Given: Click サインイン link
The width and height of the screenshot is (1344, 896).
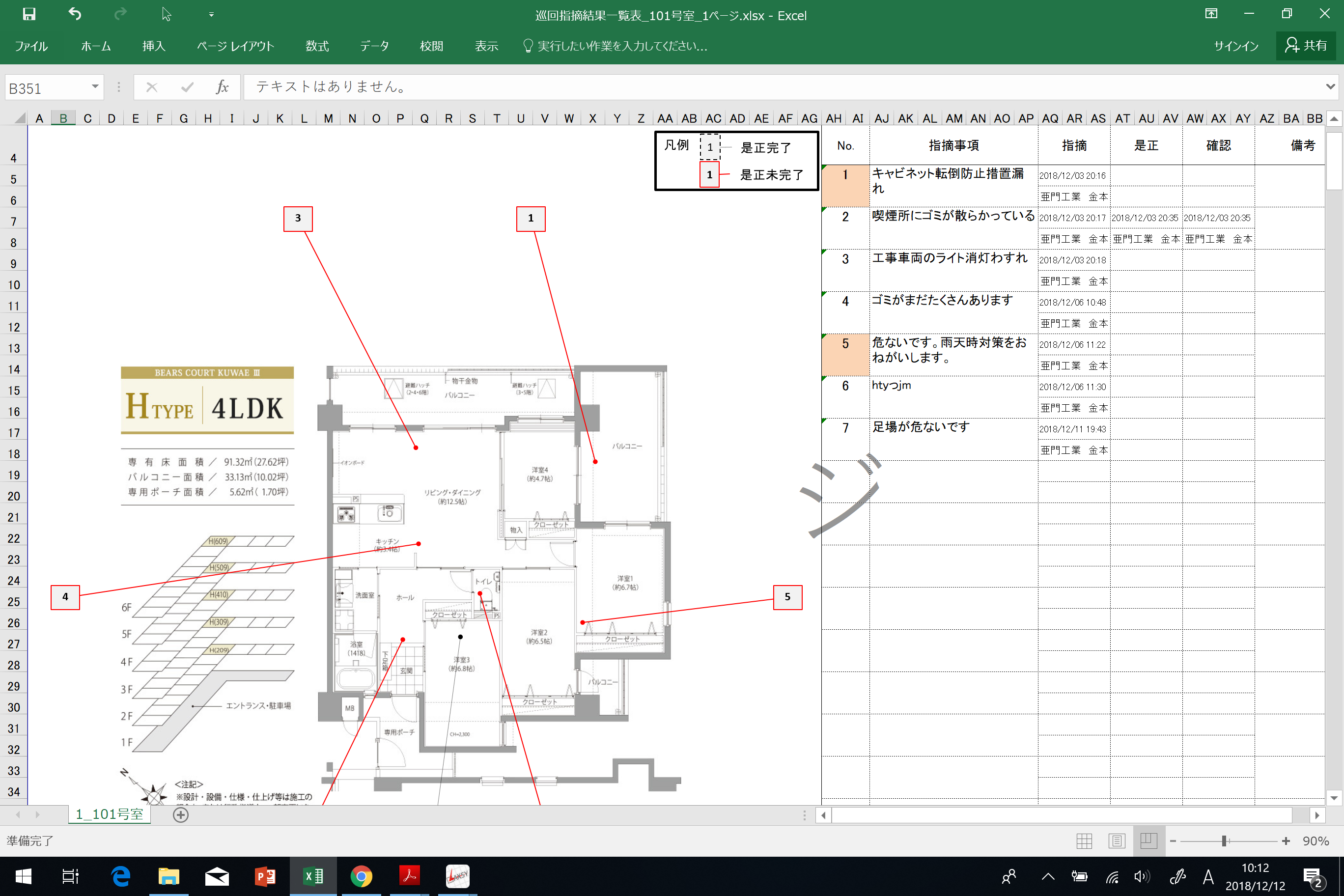Looking at the screenshot, I should pyautogui.click(x=1235, y=46).
